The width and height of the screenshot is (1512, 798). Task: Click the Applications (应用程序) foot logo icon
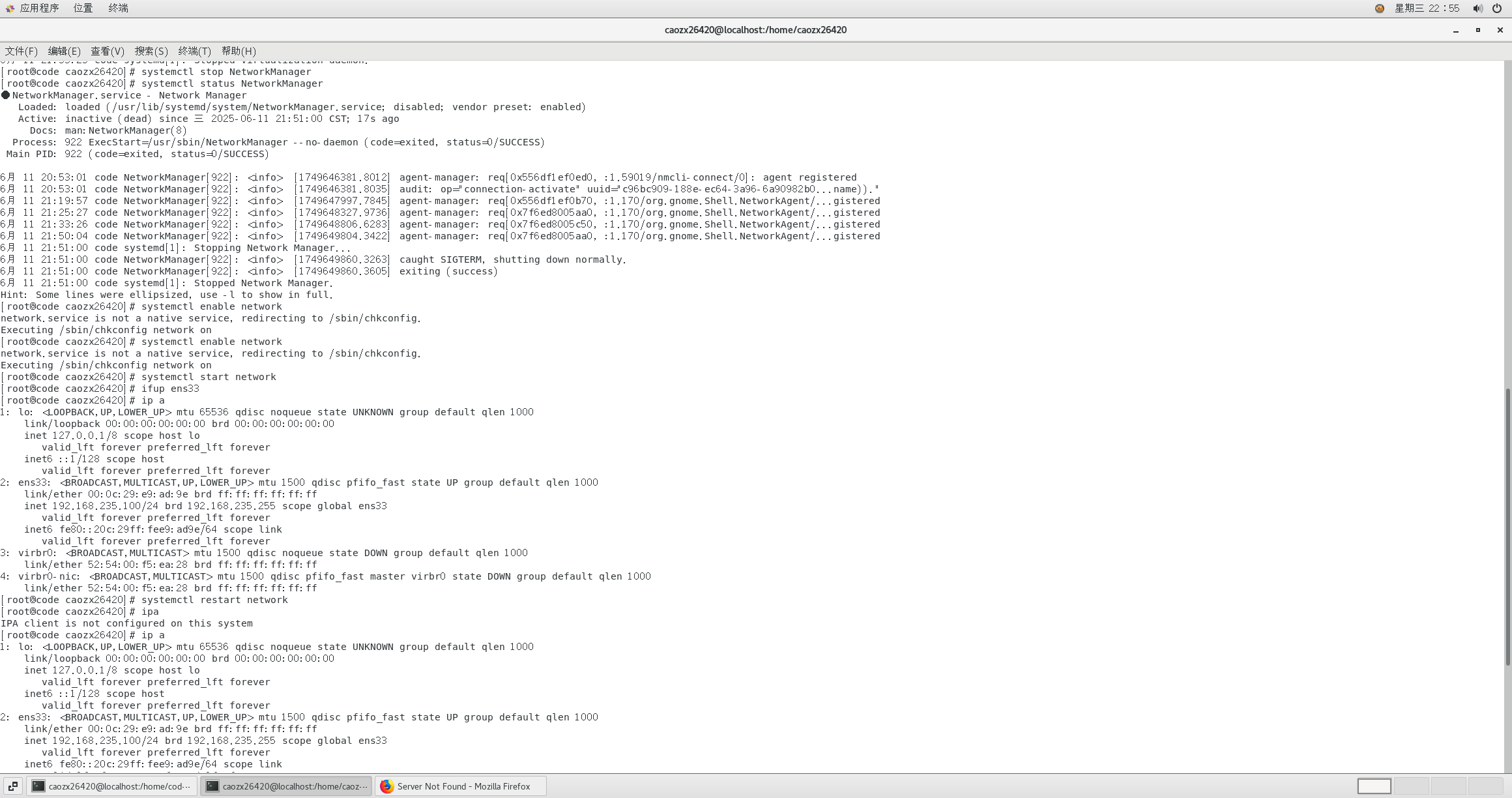[10, 8]
